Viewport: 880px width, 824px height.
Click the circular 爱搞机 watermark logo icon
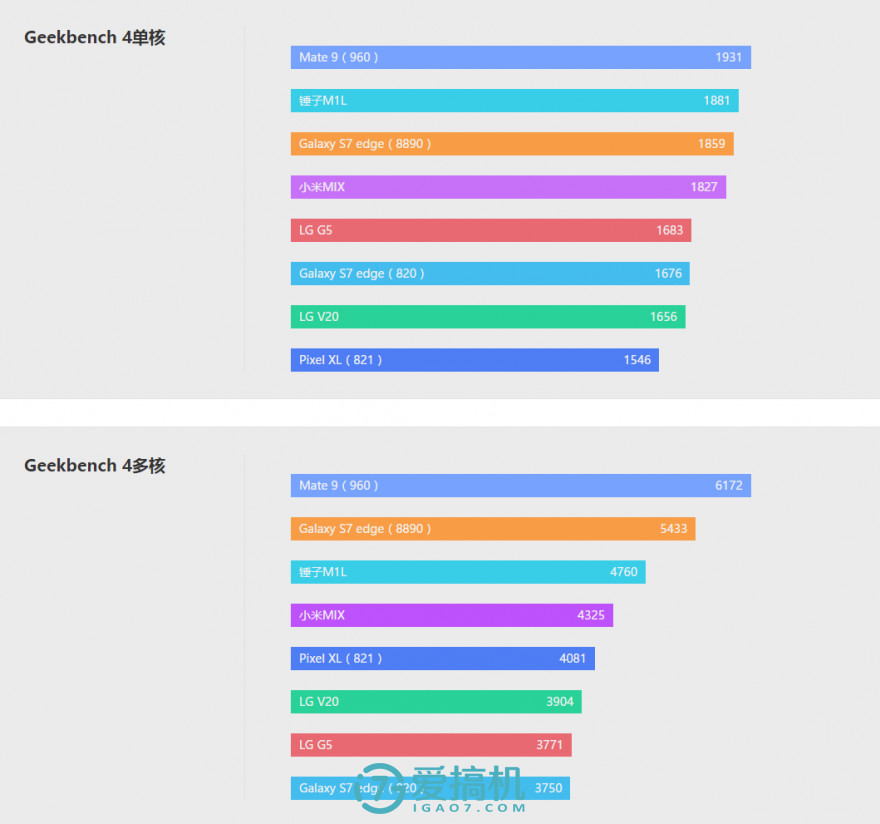[382, 790]
